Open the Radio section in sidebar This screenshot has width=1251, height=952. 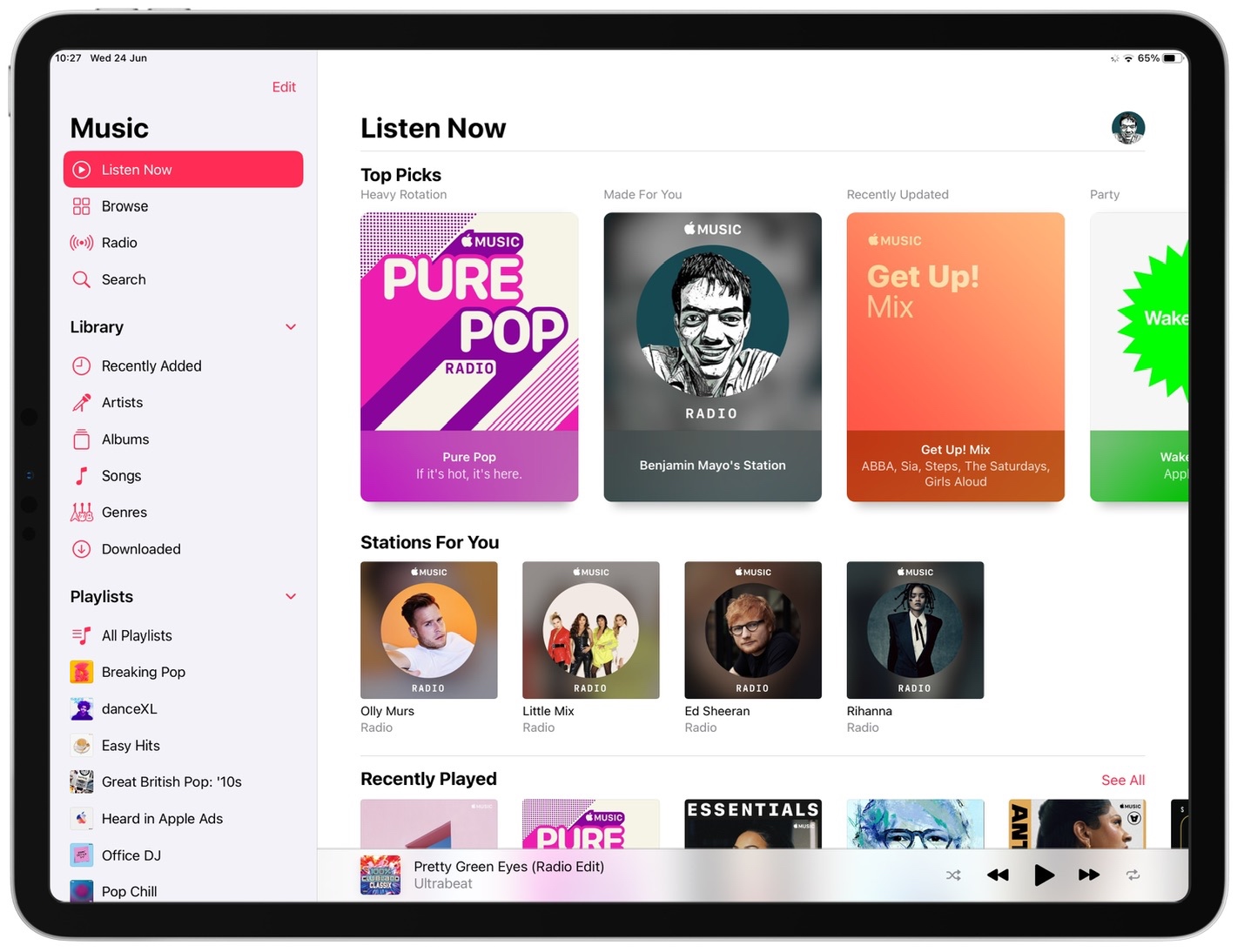click(120, 242)
